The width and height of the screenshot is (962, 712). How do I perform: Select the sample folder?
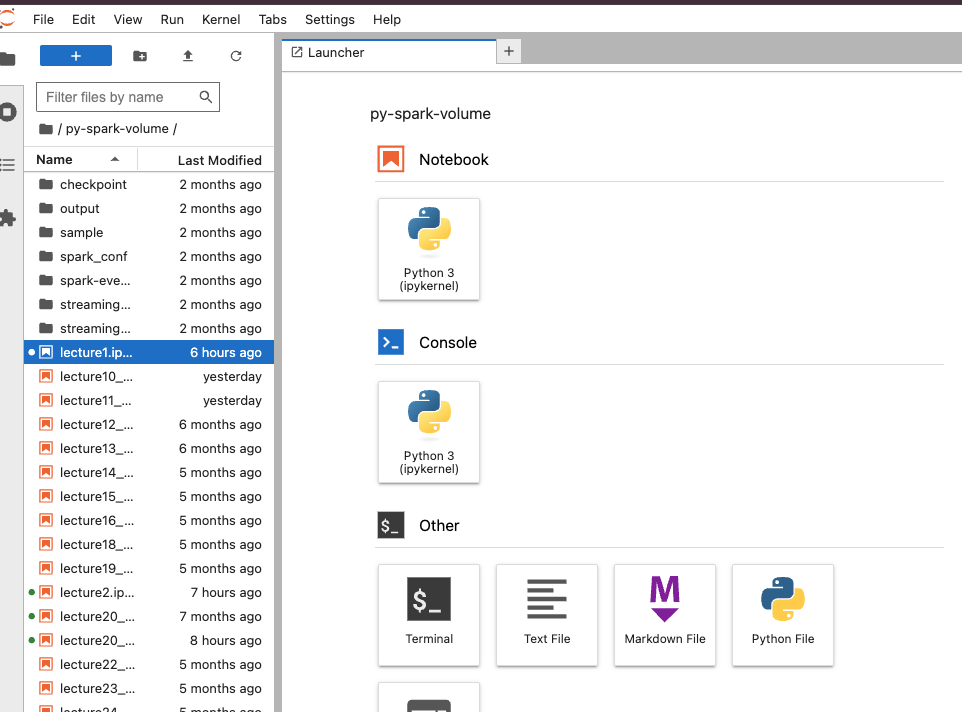[149, 232]
